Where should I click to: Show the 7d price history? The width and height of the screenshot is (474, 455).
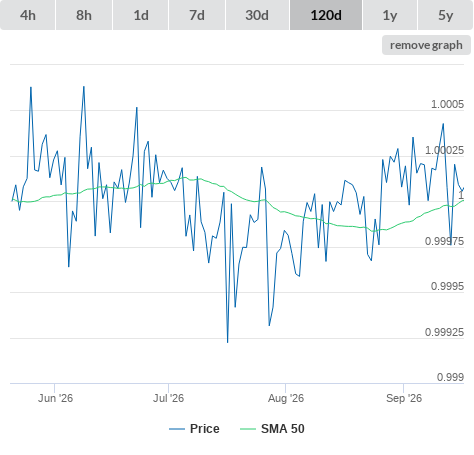(197, 15)
